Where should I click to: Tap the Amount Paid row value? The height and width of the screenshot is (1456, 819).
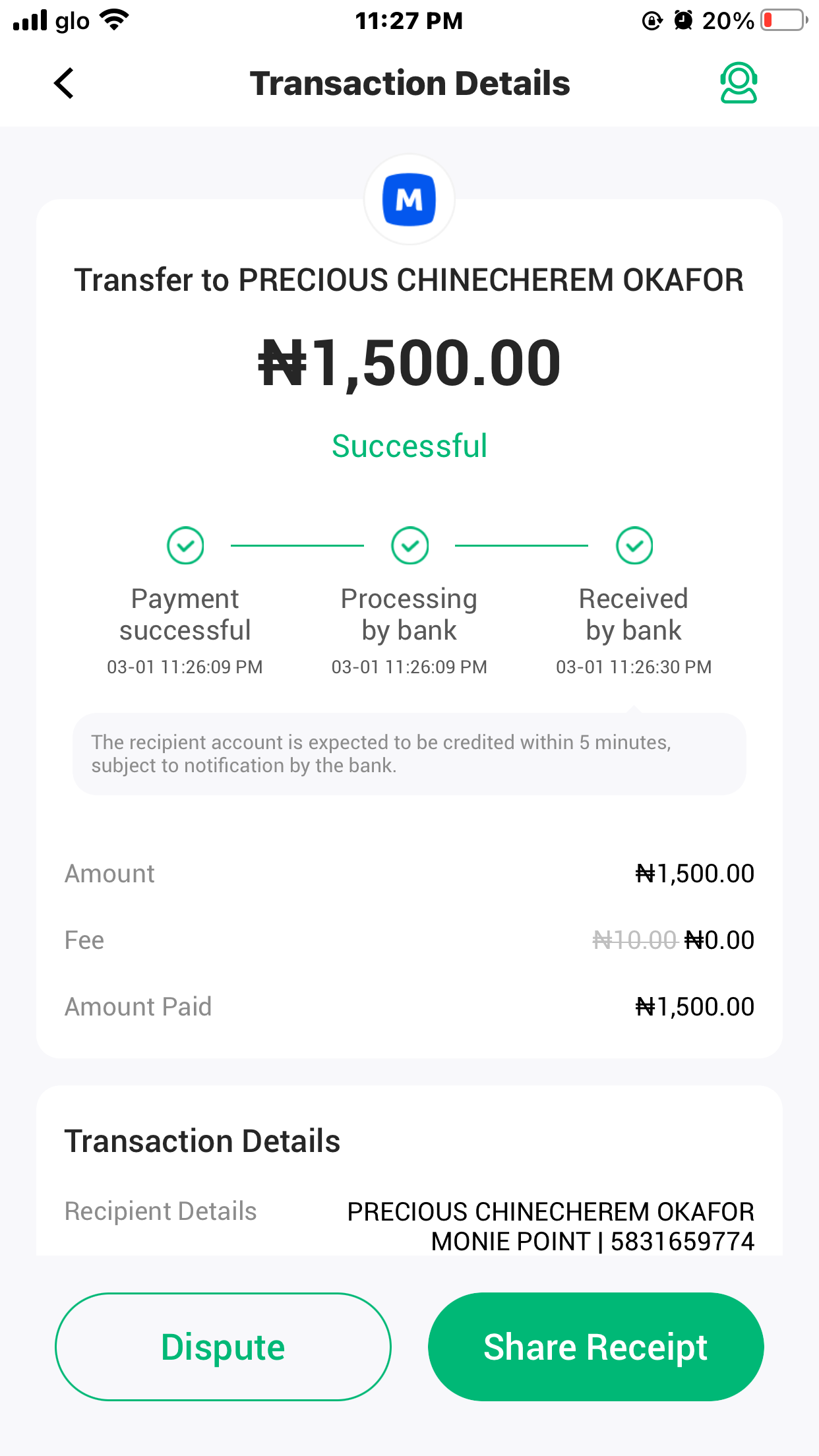coord(694,1007)
